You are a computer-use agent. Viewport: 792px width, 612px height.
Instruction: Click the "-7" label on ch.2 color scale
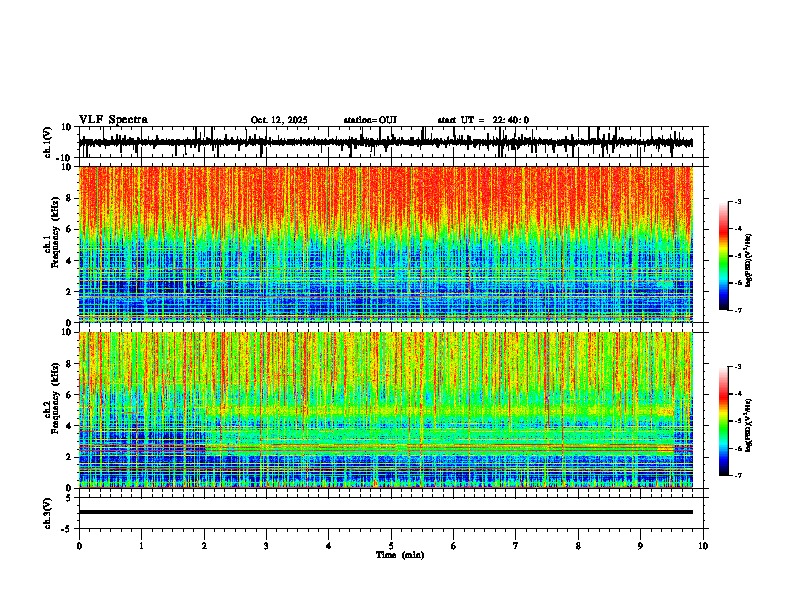point(737,475)
